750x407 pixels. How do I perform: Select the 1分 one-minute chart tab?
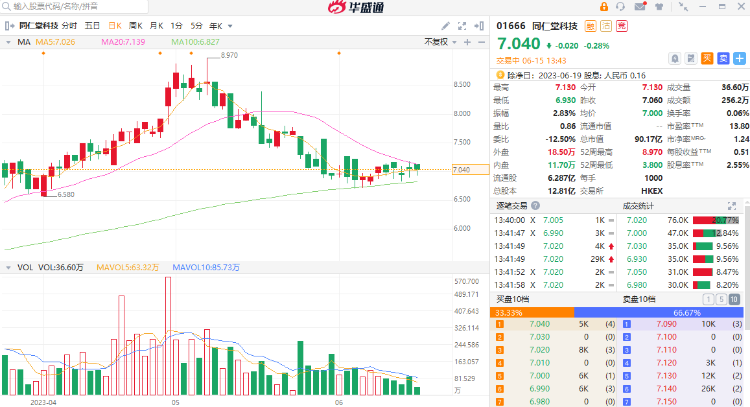tap(176, 26)
